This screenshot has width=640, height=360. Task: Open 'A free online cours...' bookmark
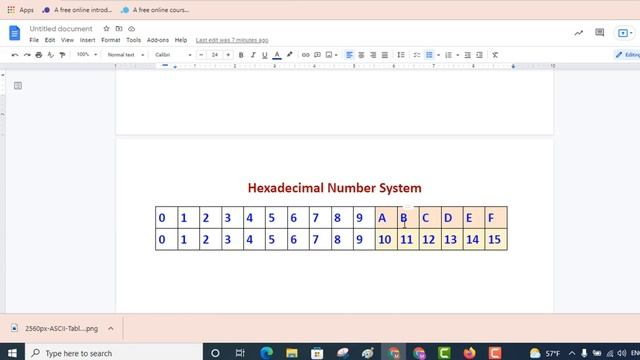tap(156, 10)
